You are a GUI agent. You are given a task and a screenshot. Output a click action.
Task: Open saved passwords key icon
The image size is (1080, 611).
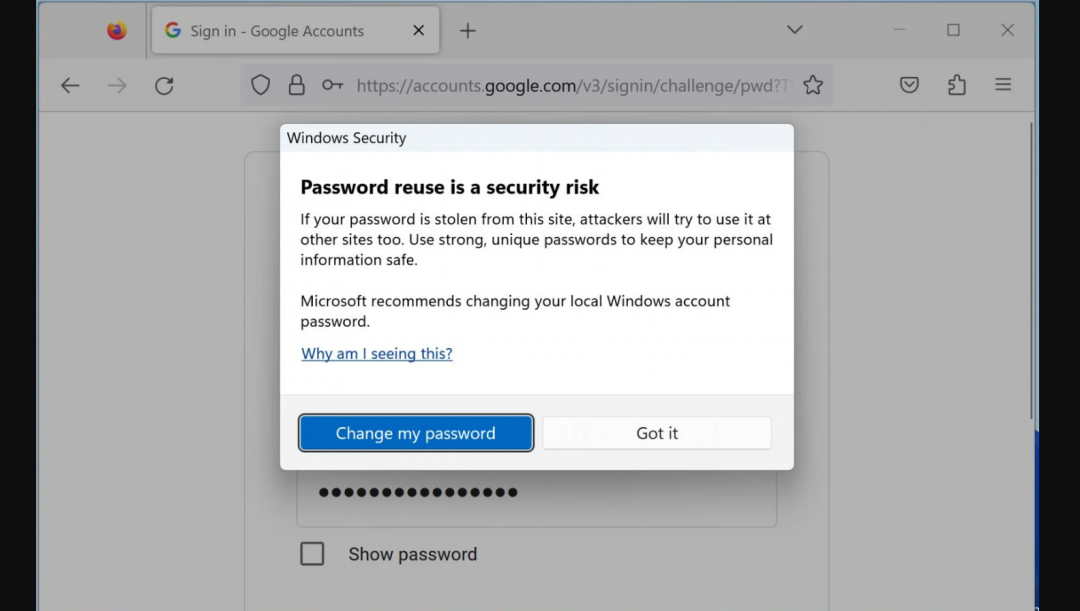[x=332, y=86]
